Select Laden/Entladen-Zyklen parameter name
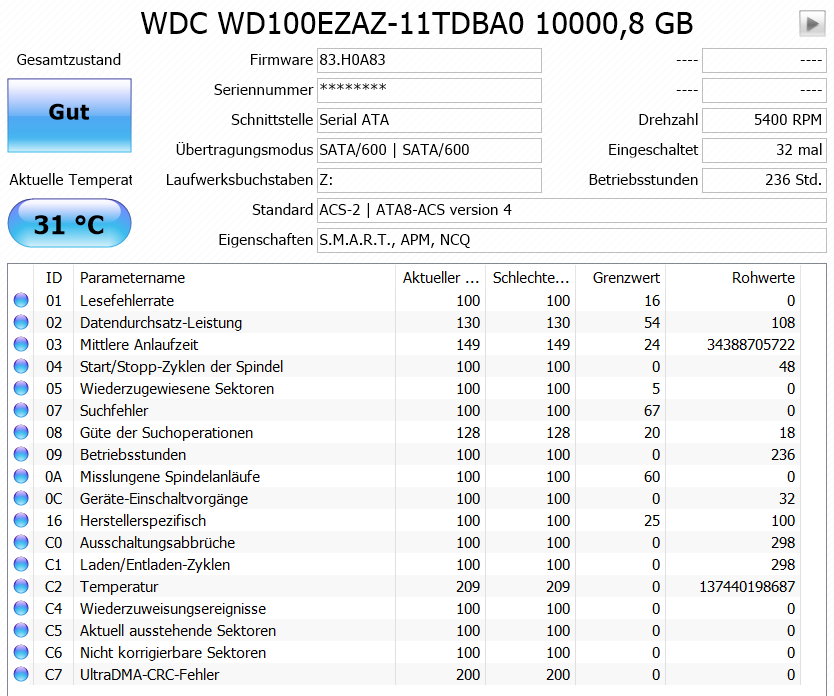 click(155, 565)
